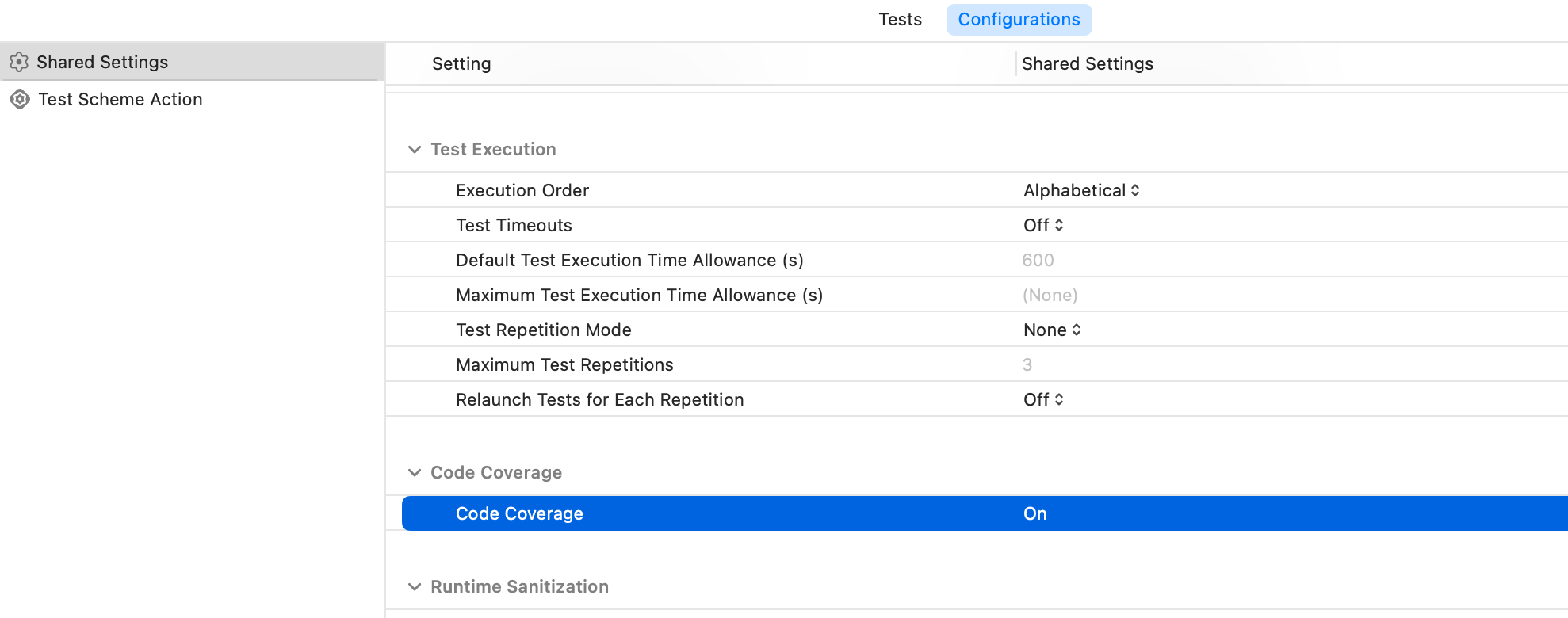
Task: Collapse the Runtime Sanitization section
Action: (x=415, y=587)
